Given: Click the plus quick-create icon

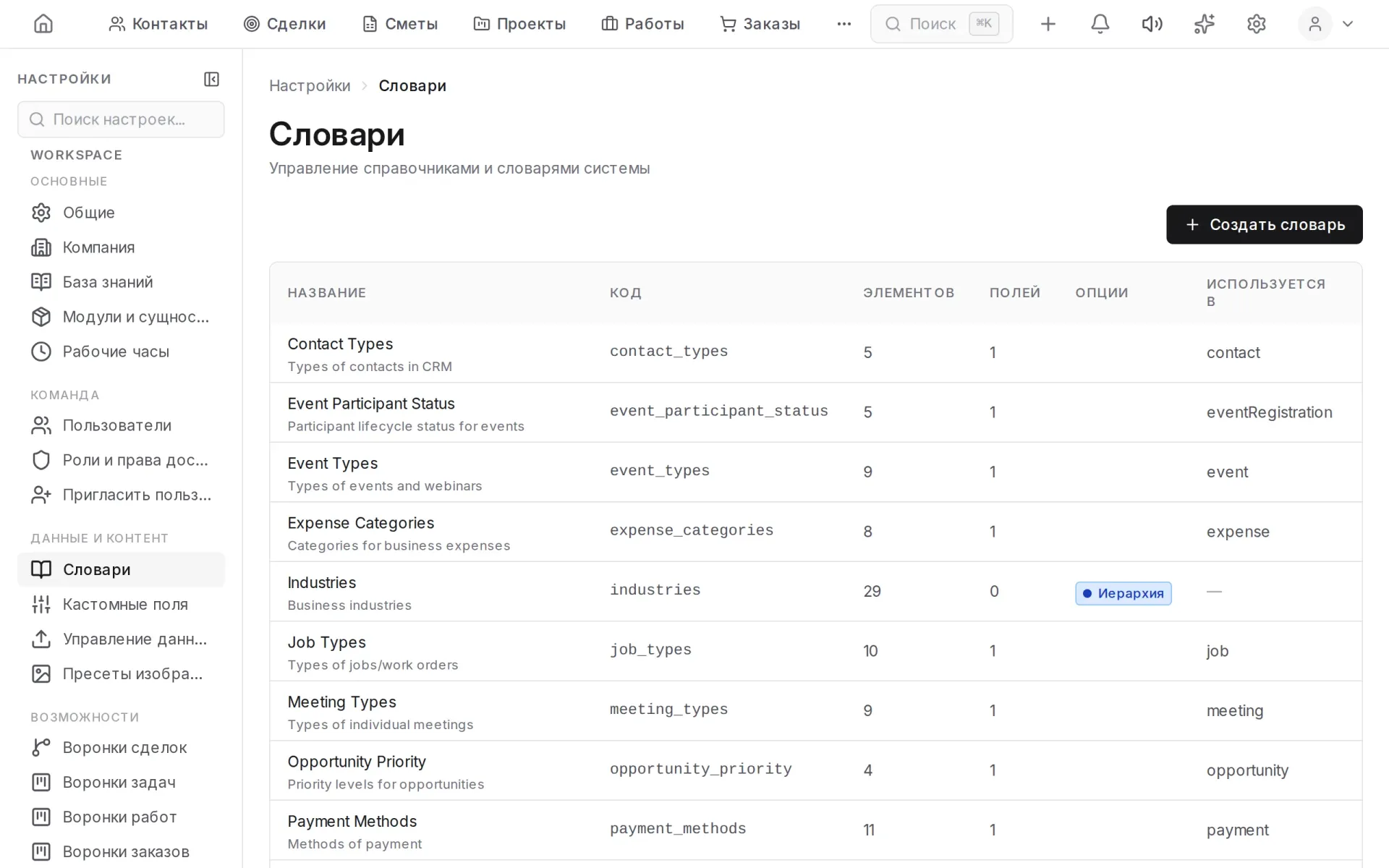Looking at the screenshot, I should tap(1048, 24).
